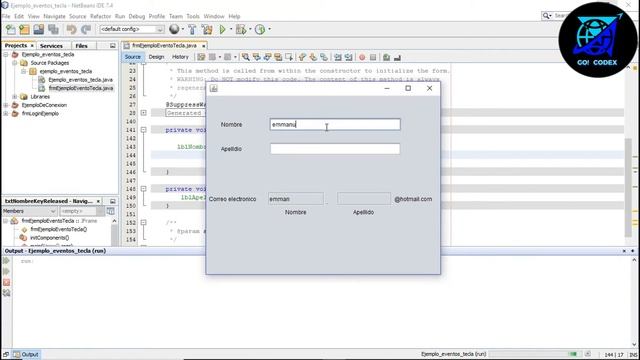
Task: Click the run progress bar in status bar
Action: coord(535,354)
